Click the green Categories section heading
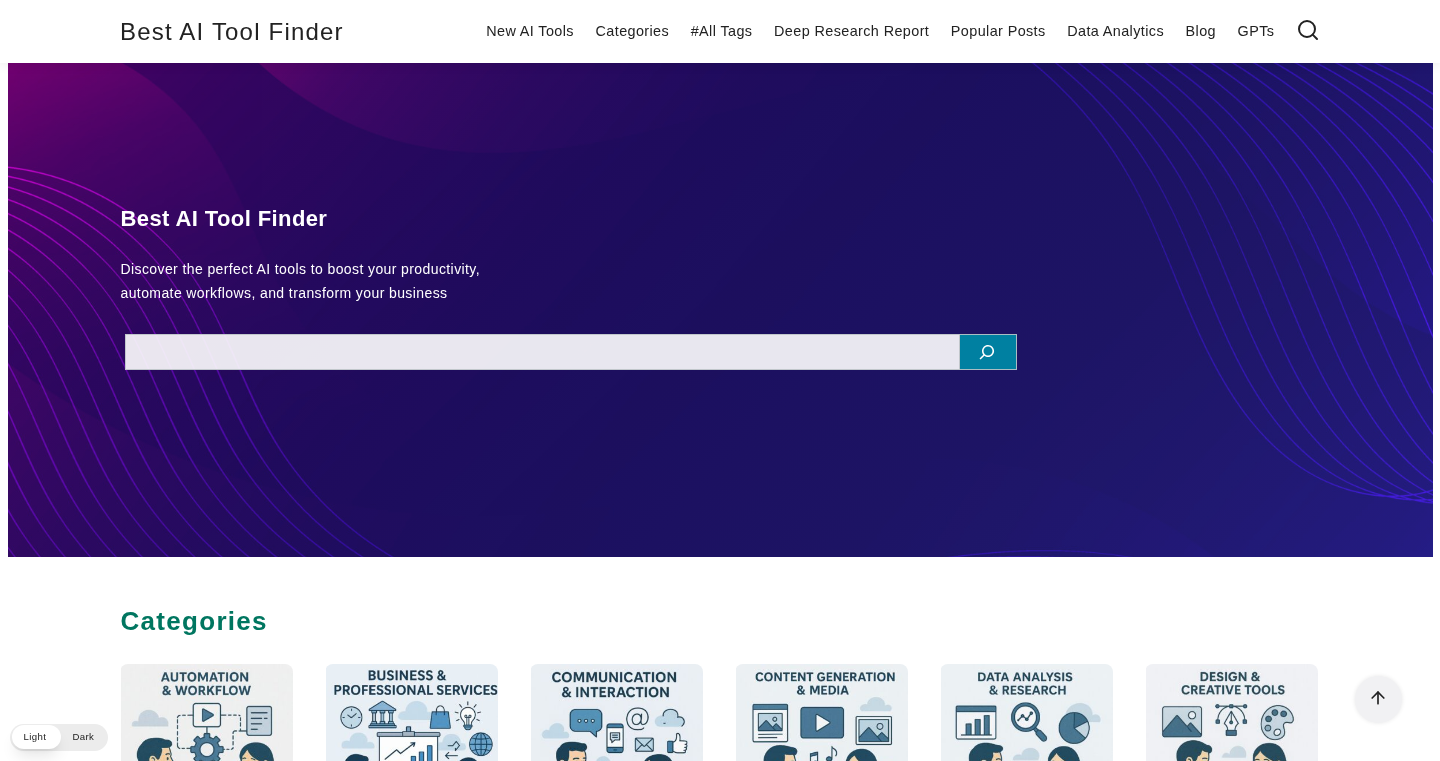This screenshot has height=761, width=1440. (x=194, y=621)
